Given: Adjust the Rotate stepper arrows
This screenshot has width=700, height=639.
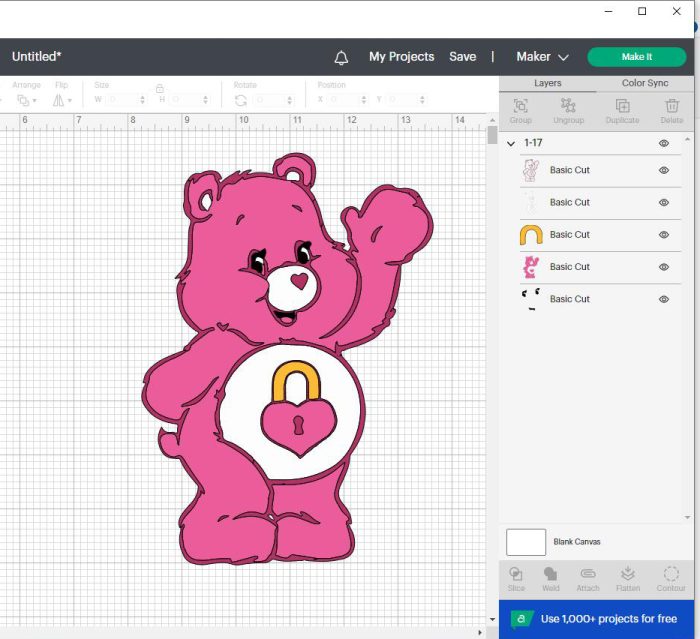Looking at the screenshot, I should tap(290, 100).
